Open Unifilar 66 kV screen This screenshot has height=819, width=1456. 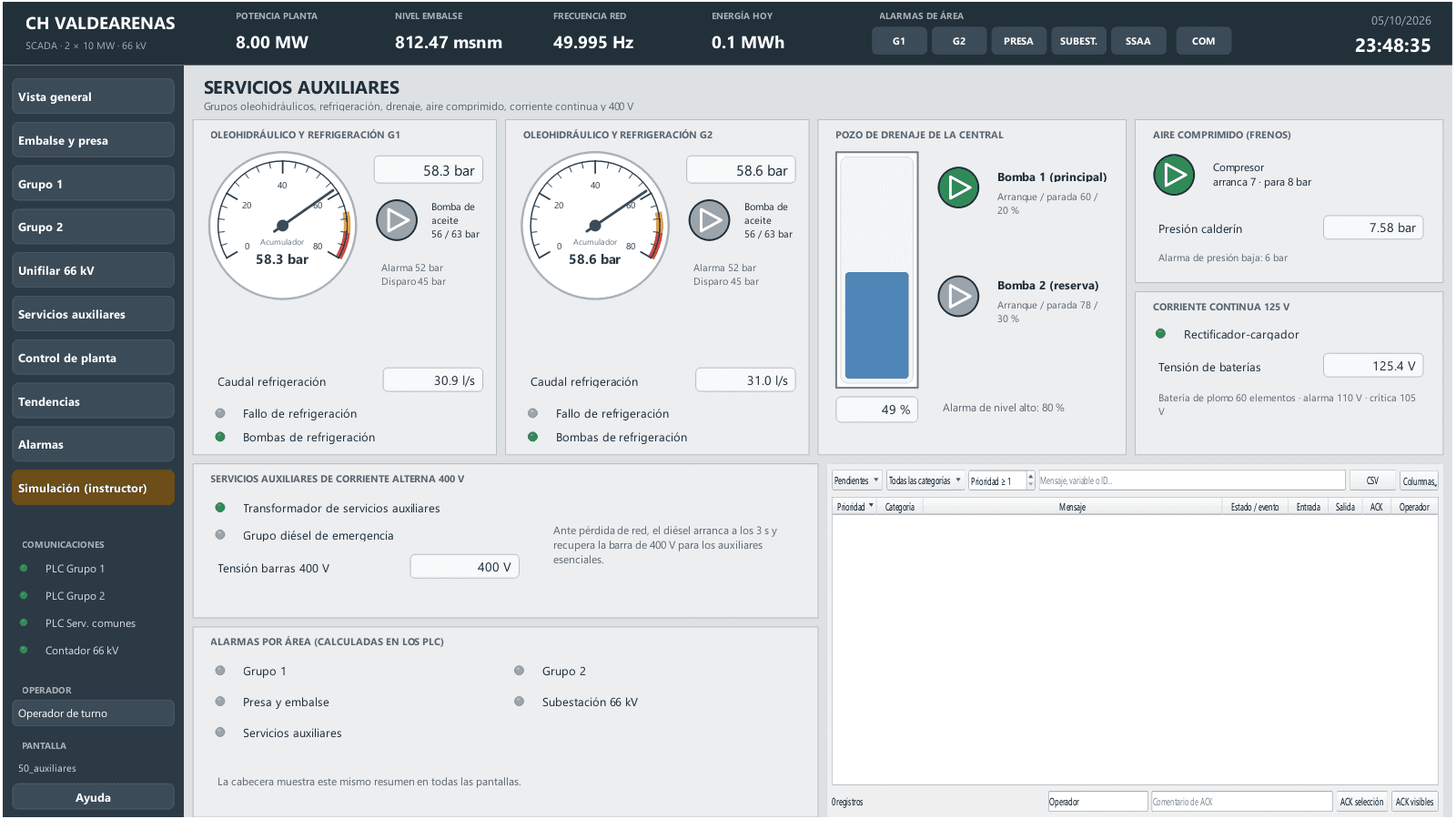click(93, 270)
